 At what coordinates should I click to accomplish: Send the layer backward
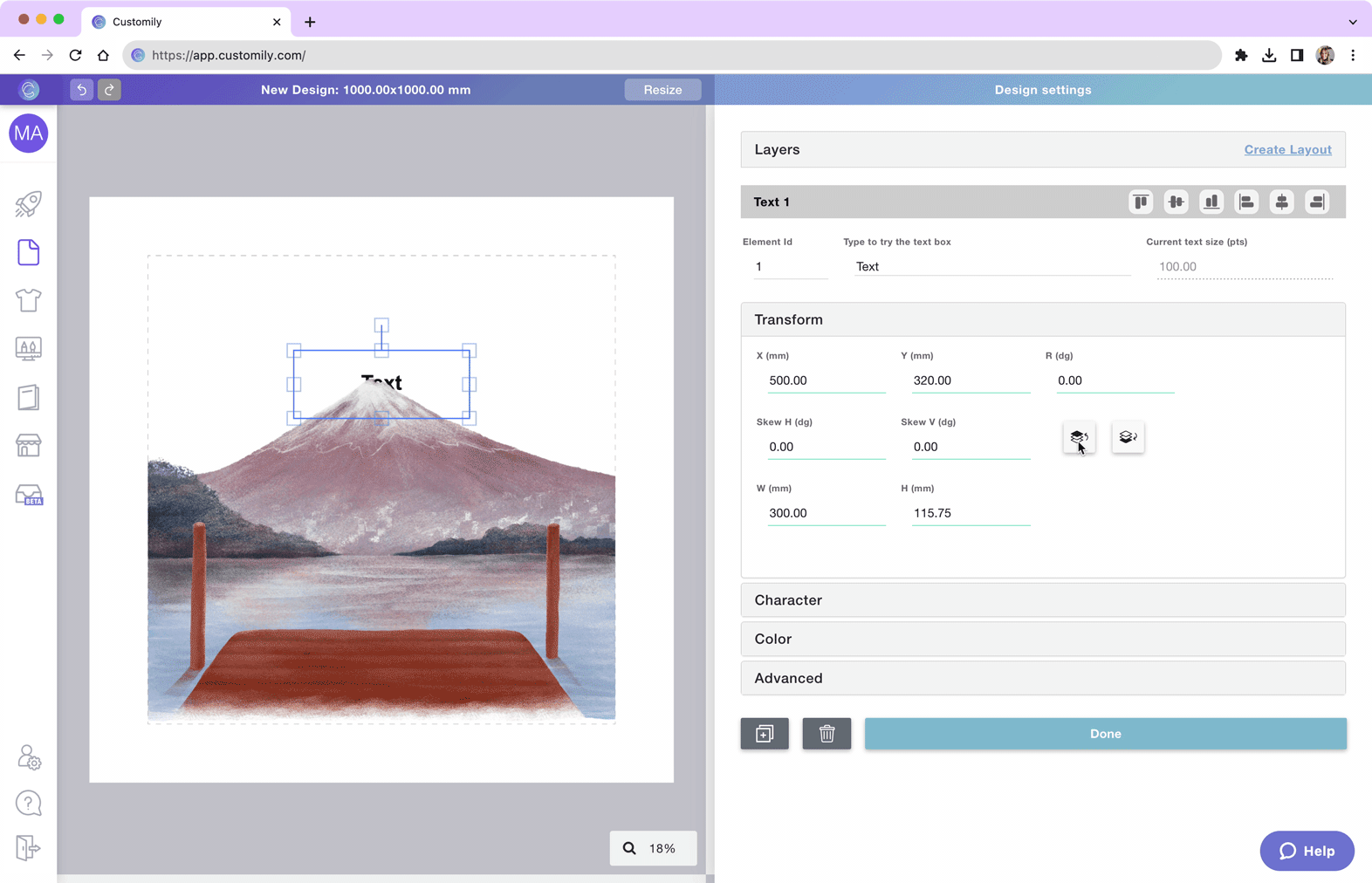point(1128,437)
